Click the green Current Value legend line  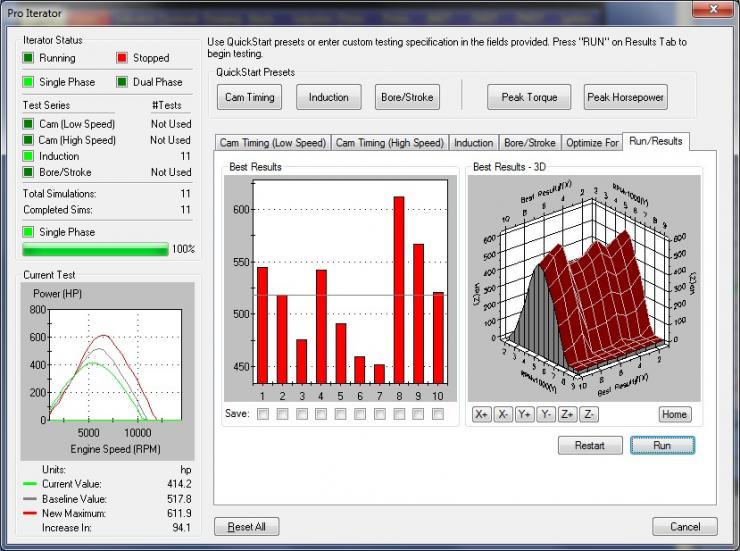[x=30, y=484]
